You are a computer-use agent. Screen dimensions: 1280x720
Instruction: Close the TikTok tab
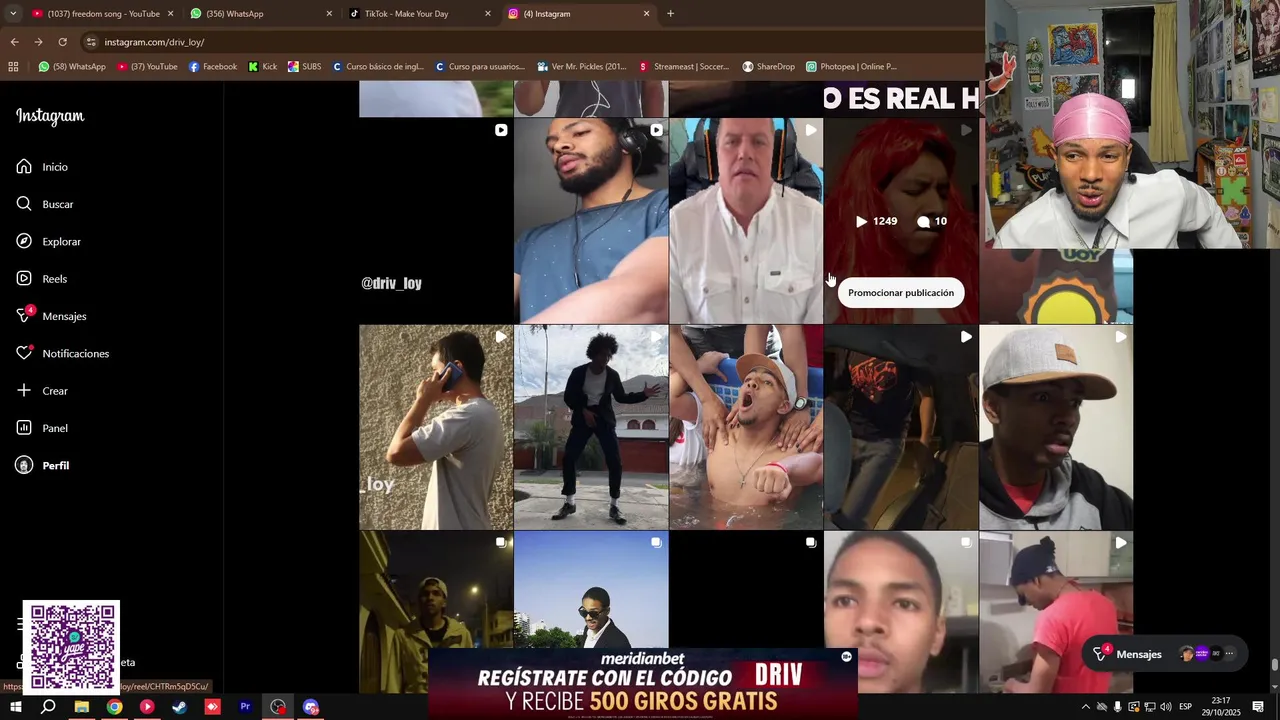488,14
